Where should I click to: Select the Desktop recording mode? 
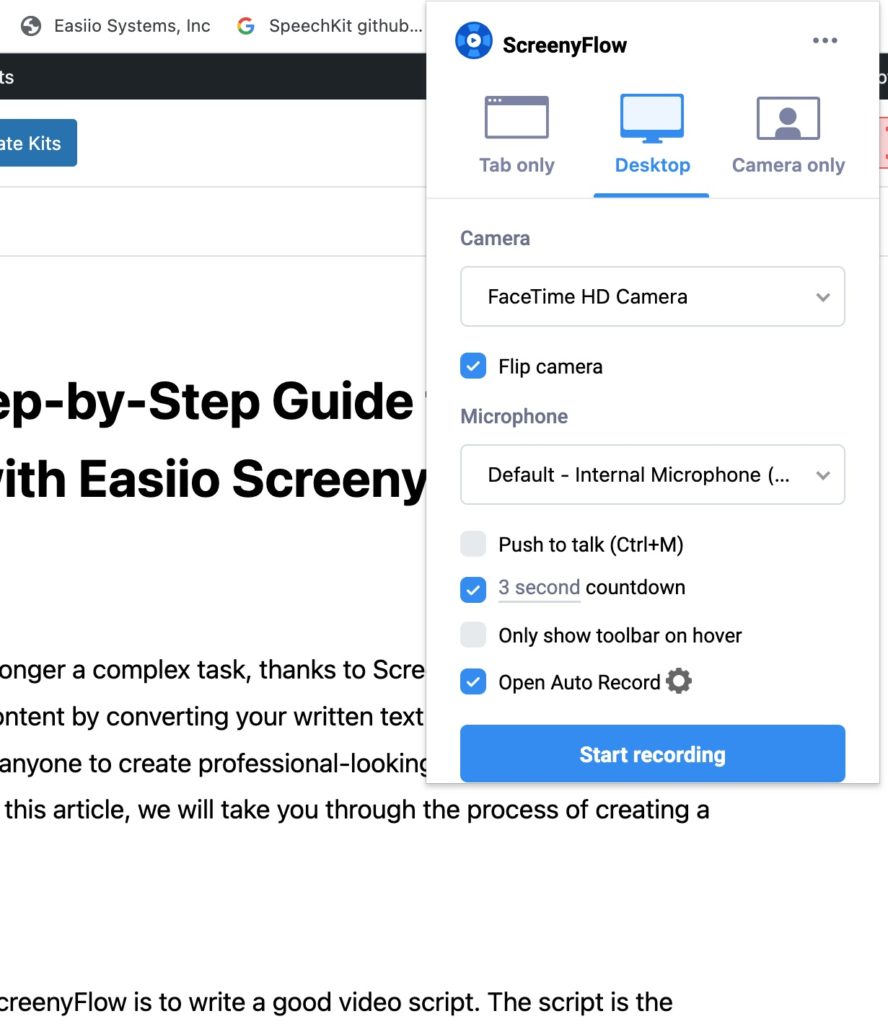coord(652,136)
